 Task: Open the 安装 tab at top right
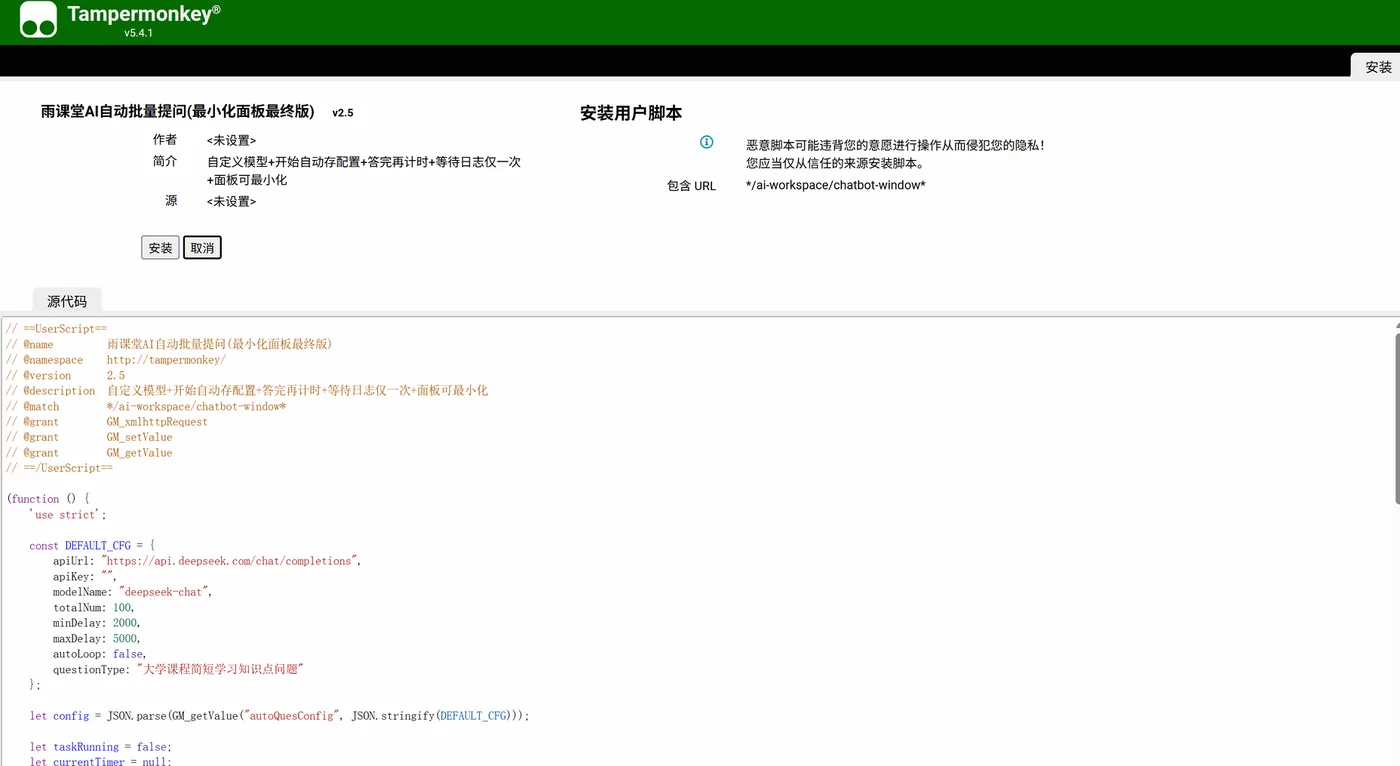(x=1378, y=67)
